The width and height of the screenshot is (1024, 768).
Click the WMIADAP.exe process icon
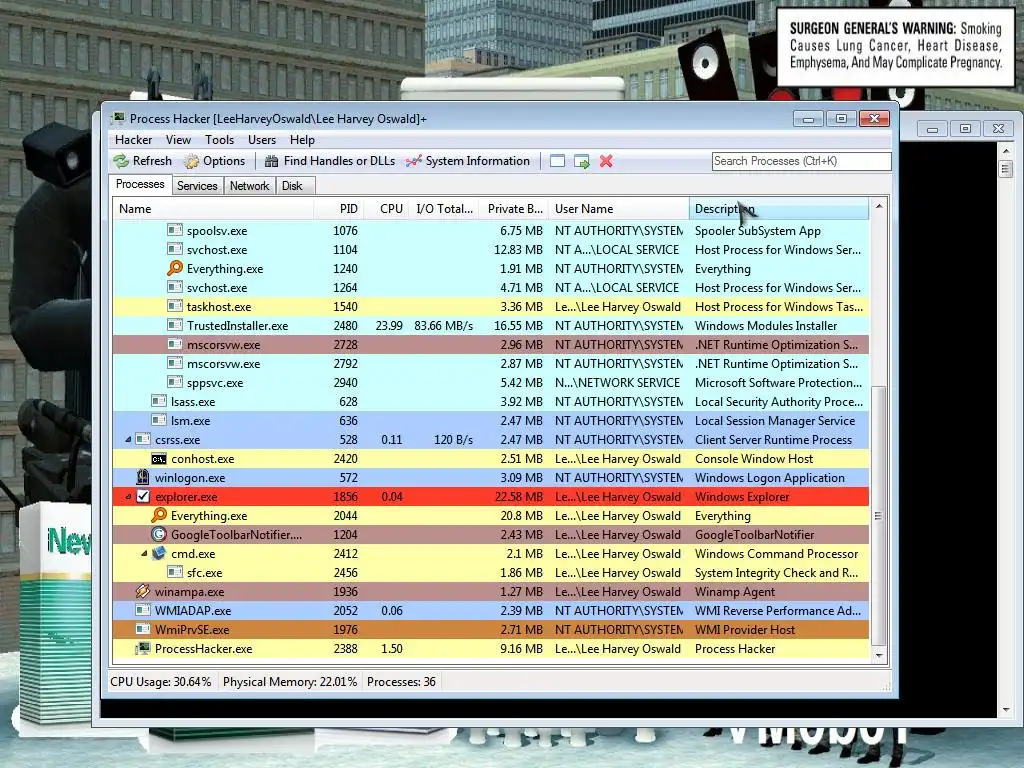point(143,610)
